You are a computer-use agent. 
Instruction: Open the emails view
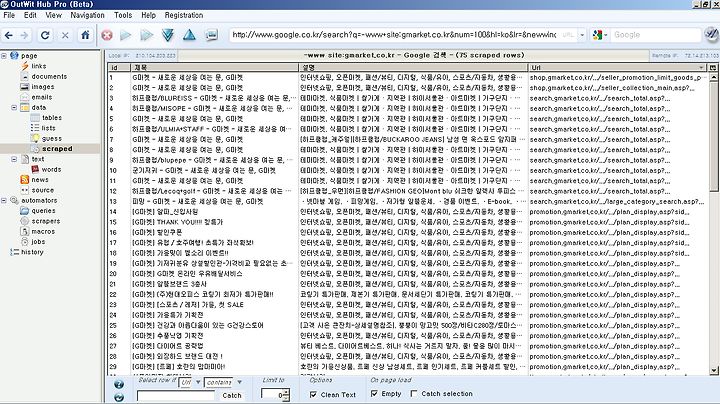41,97
